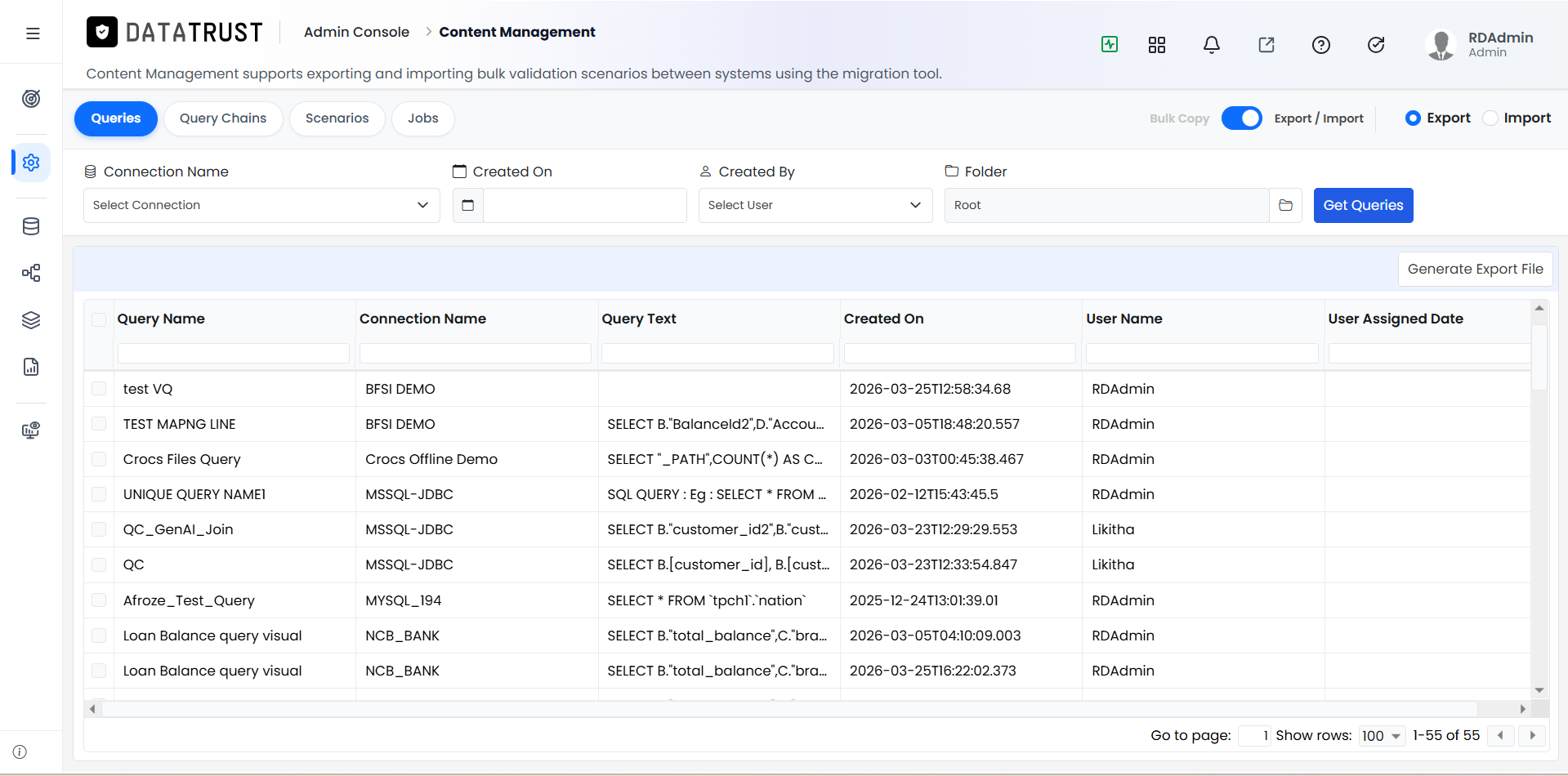Switch to the Jobs tab
Viewport: 1568px width, 776px height.
click(x=423, y=118)
